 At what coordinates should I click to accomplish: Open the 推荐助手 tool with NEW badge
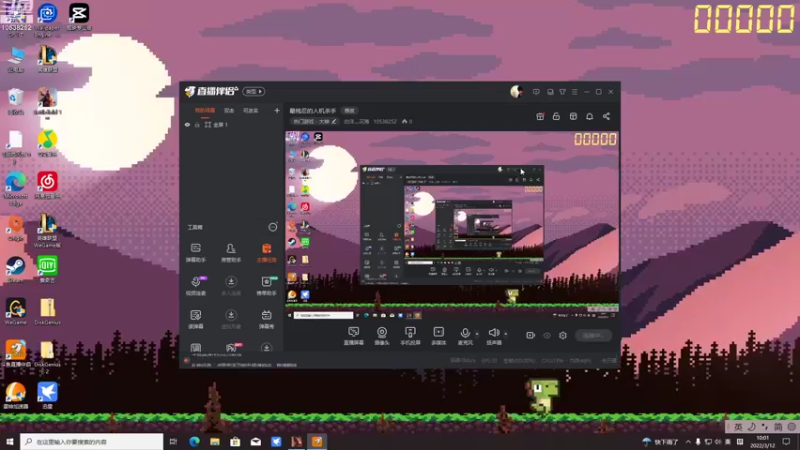click(x=266, y=286)
